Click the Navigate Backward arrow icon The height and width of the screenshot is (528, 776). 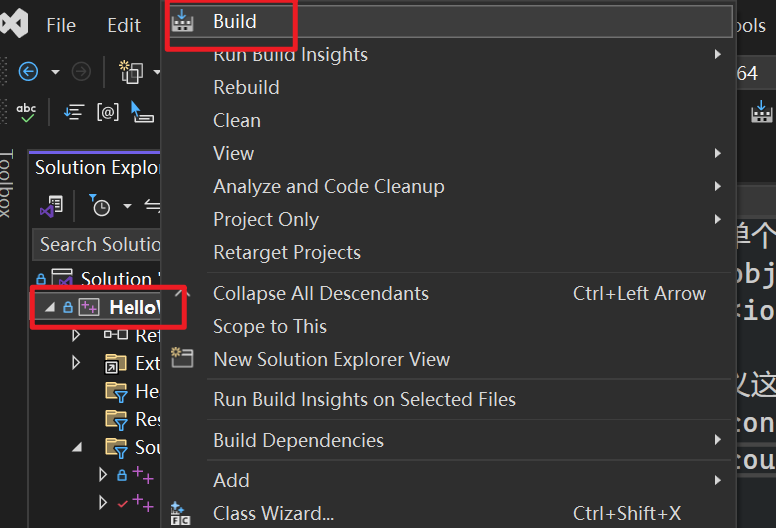click(x=28, y=71)
